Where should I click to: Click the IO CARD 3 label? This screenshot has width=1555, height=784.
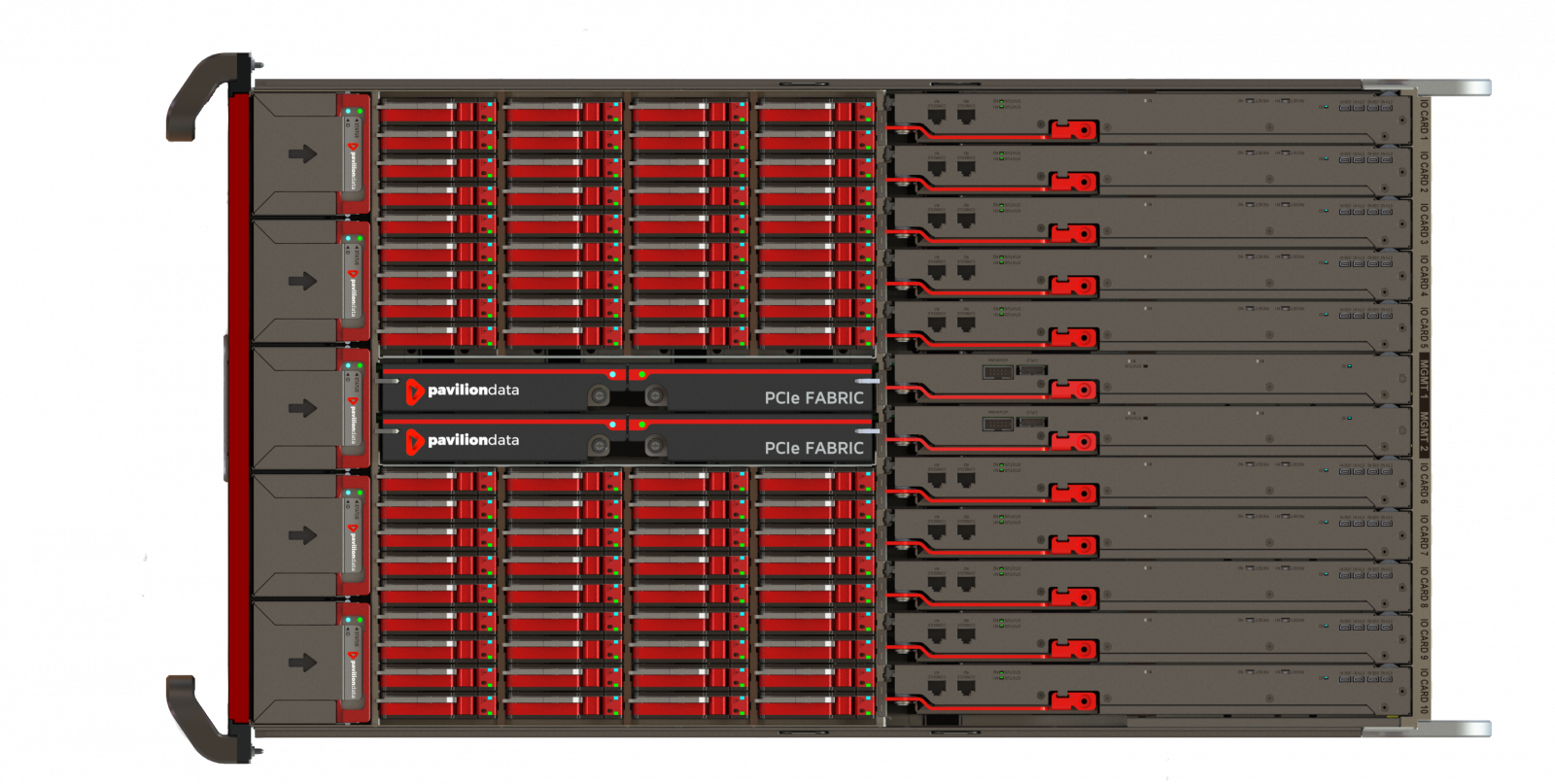click(1424, 223)
